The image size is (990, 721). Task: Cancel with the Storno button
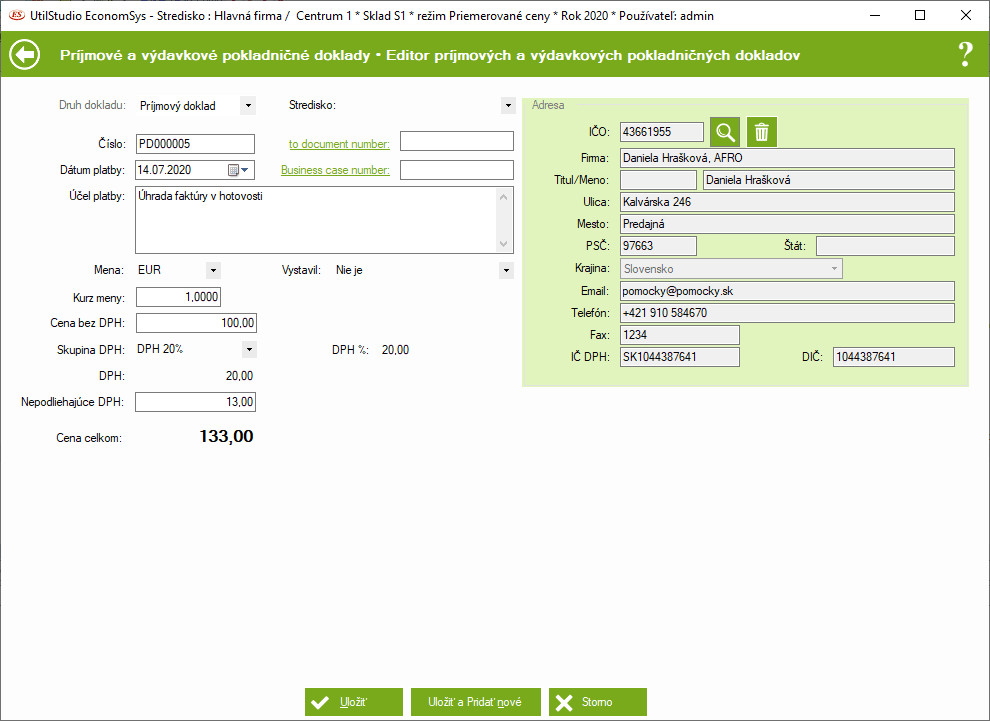[x=597, y=702]
